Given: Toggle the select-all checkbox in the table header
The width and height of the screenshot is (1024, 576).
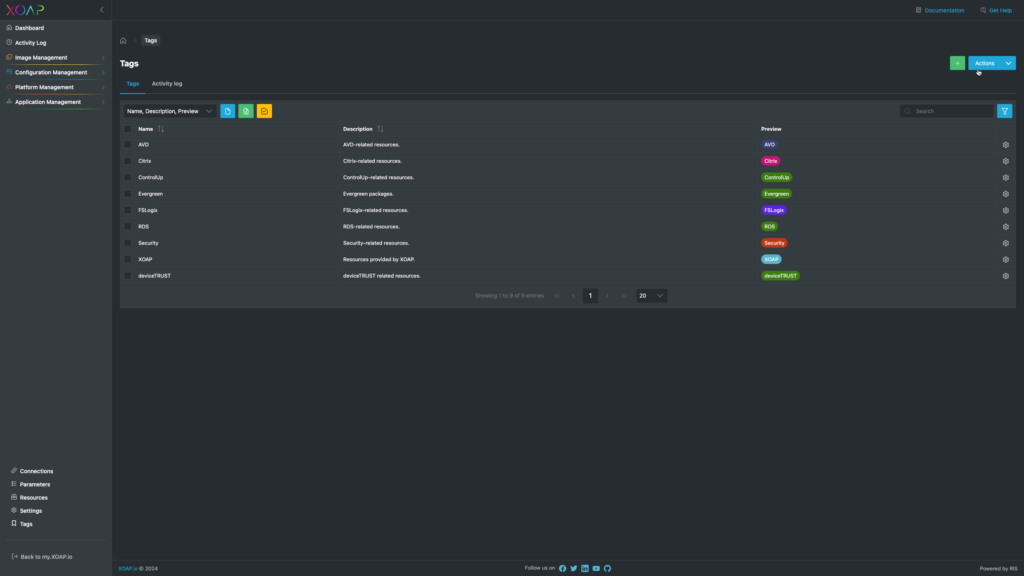Looking at the screenshot, I should pyautogui.click(x=128, y=129).
